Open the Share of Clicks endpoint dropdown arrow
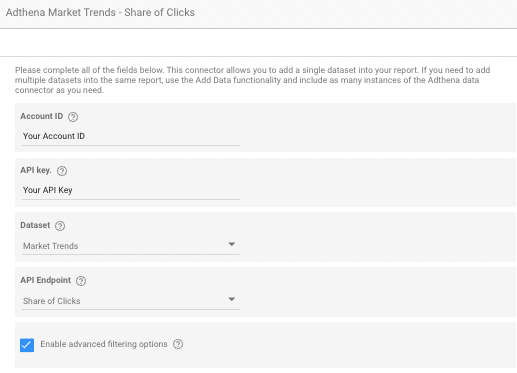Screen dimensions: 517x373 232,299
